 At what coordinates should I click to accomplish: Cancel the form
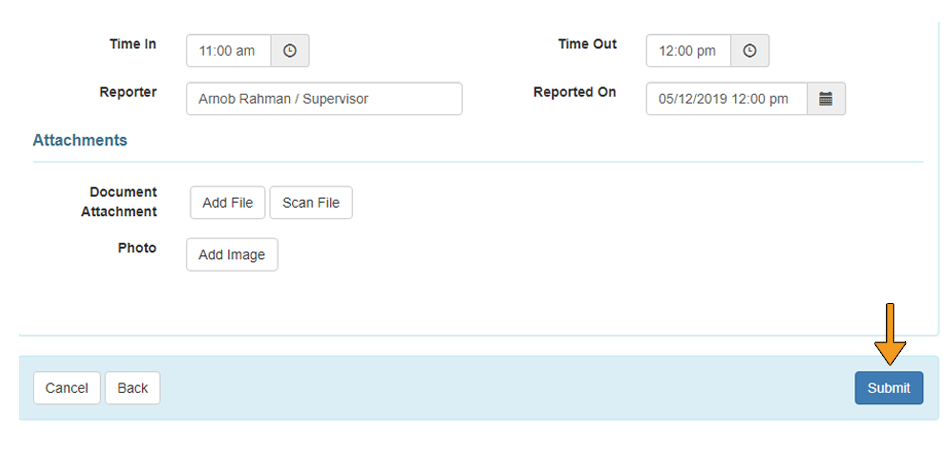click(x=67, y=388)
